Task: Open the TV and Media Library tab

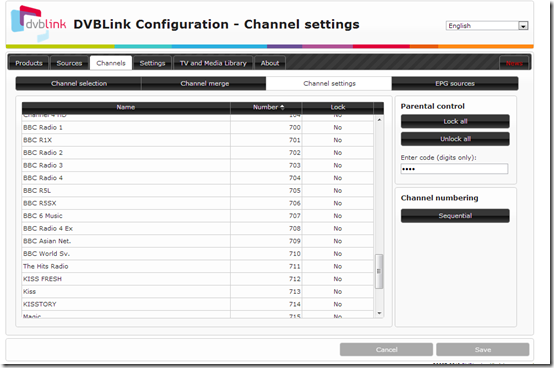Action: point(213,63)
